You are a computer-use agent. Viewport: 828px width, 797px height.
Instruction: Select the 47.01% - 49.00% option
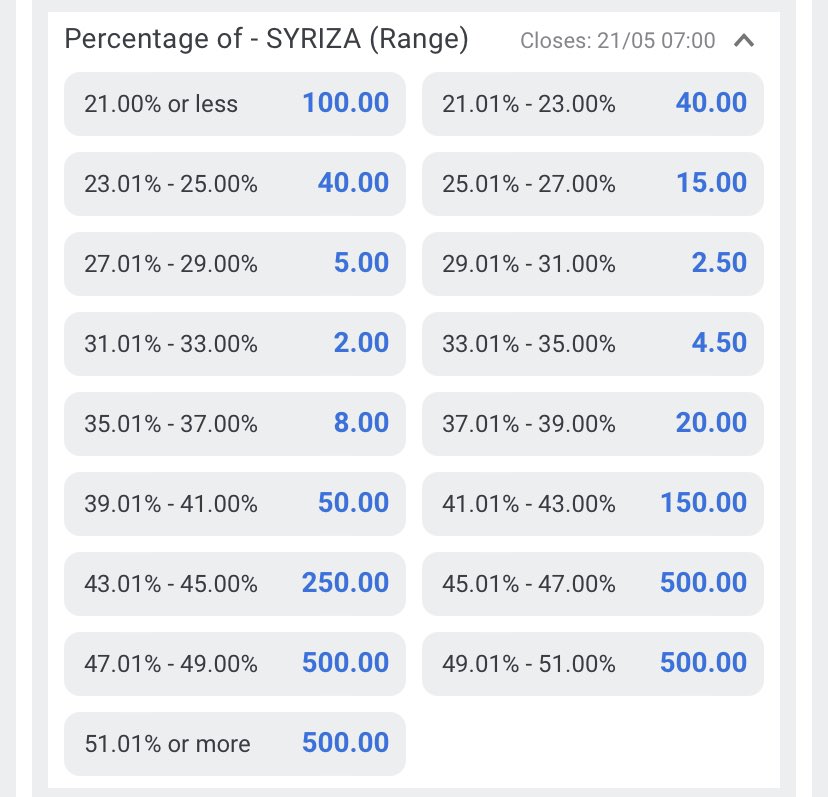pyautogui.click(x=235, y=663)
